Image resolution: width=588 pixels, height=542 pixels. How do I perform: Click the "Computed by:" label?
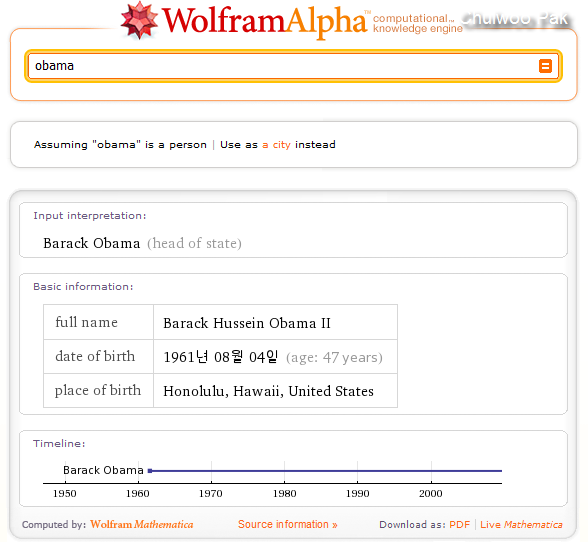coord(54,524)
